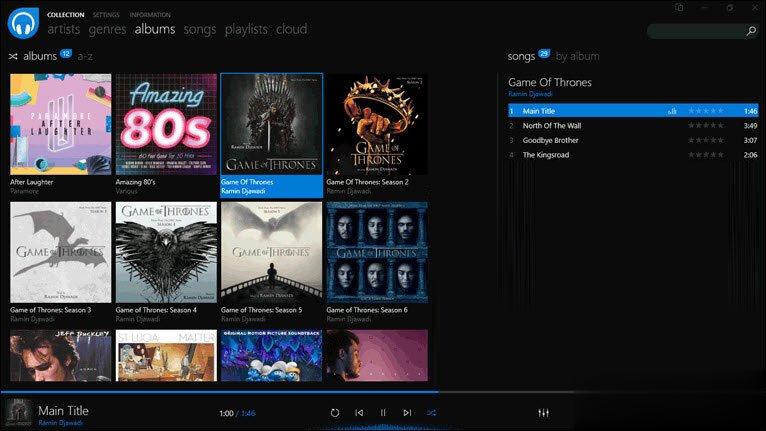Change songs sort 'by album'
This screenshot has height=431, width=766.
tap(577, 57)
